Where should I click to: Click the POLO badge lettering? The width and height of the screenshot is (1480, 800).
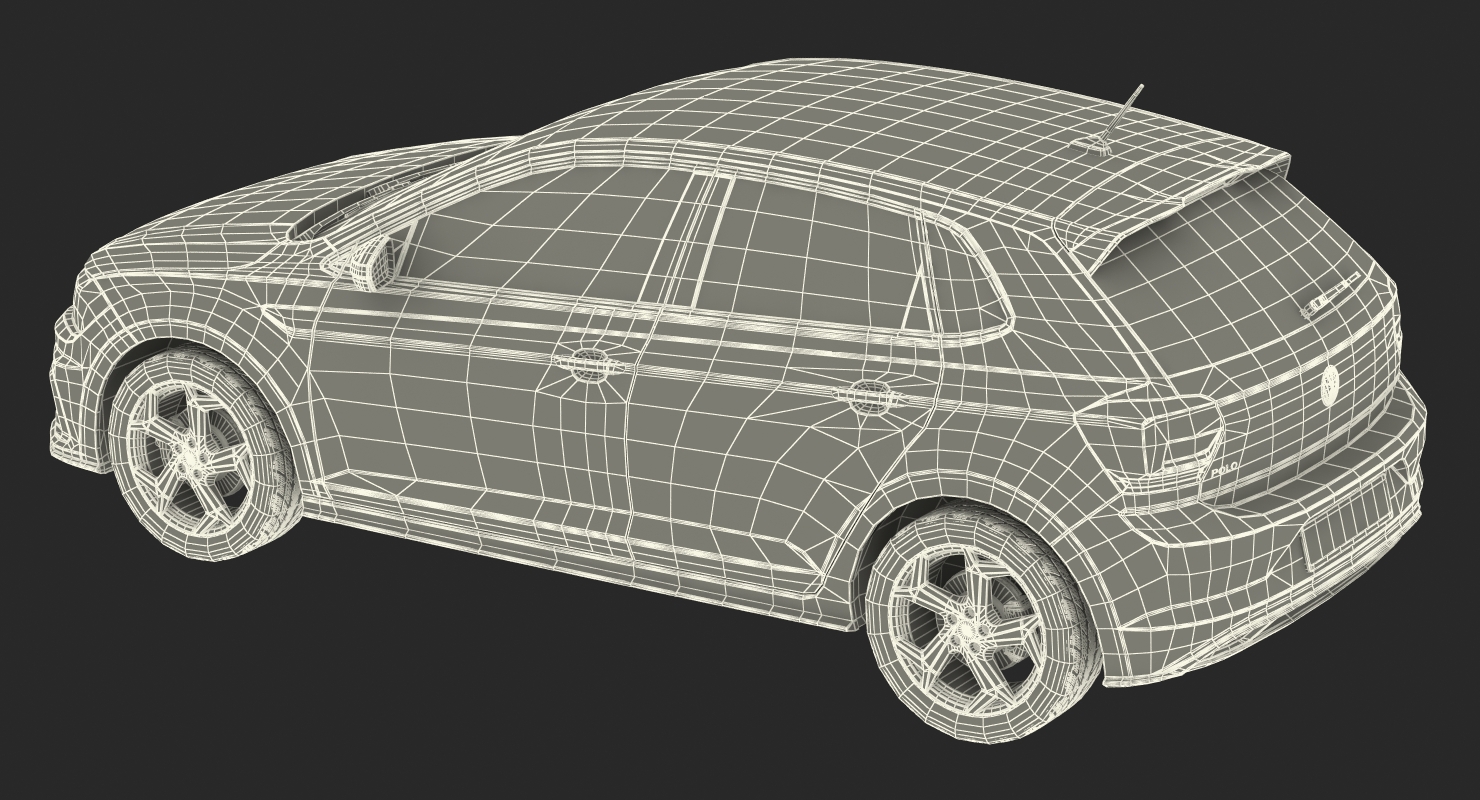(1224, 468)
